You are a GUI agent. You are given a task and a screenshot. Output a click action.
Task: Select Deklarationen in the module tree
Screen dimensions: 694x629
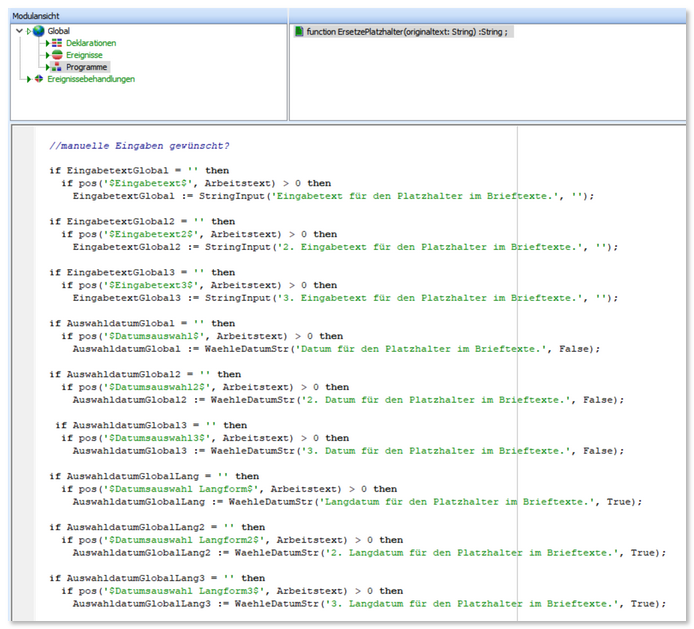91,43
